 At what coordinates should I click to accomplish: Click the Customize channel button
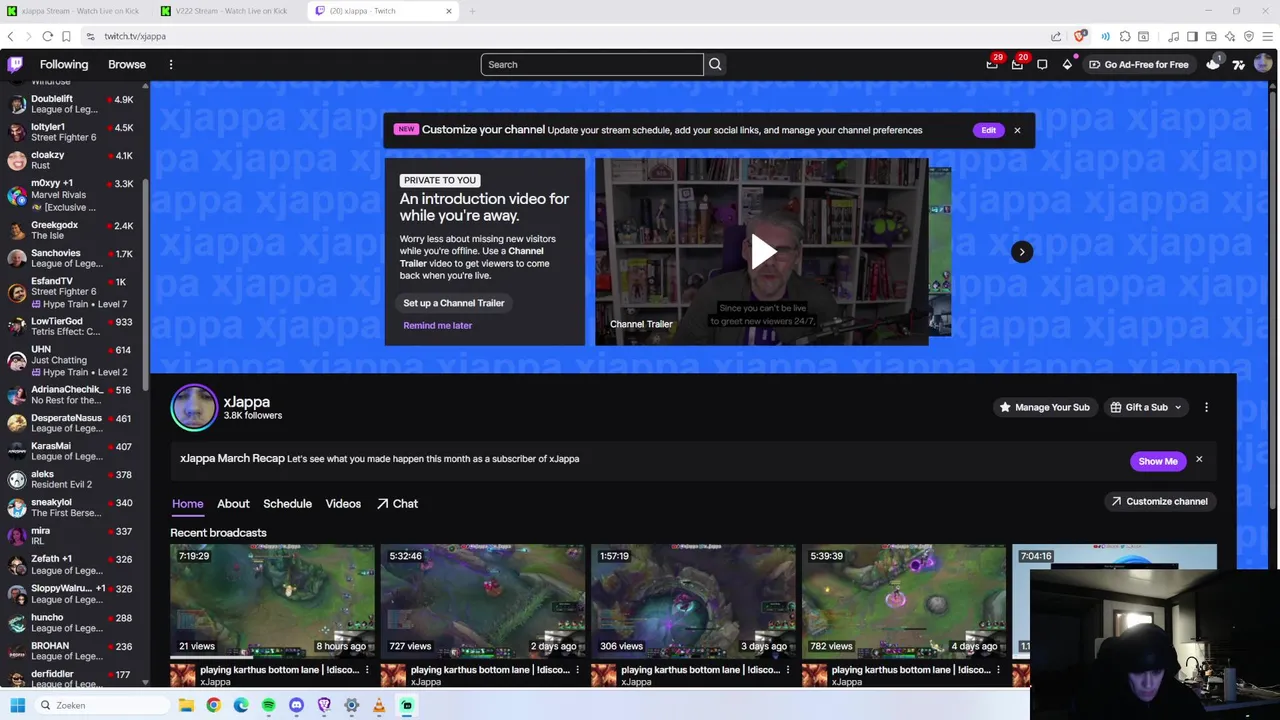[1160, 502]
